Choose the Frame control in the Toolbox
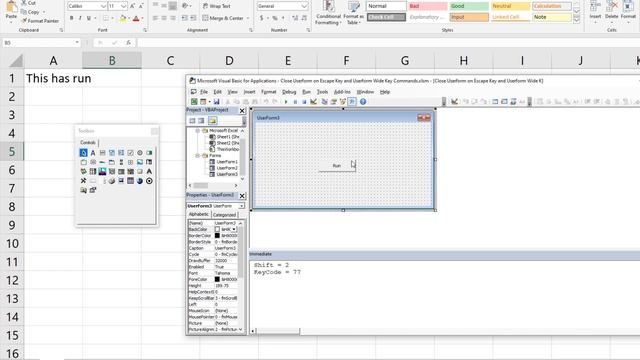Screen dimensions: 640x360 point(83,162)
